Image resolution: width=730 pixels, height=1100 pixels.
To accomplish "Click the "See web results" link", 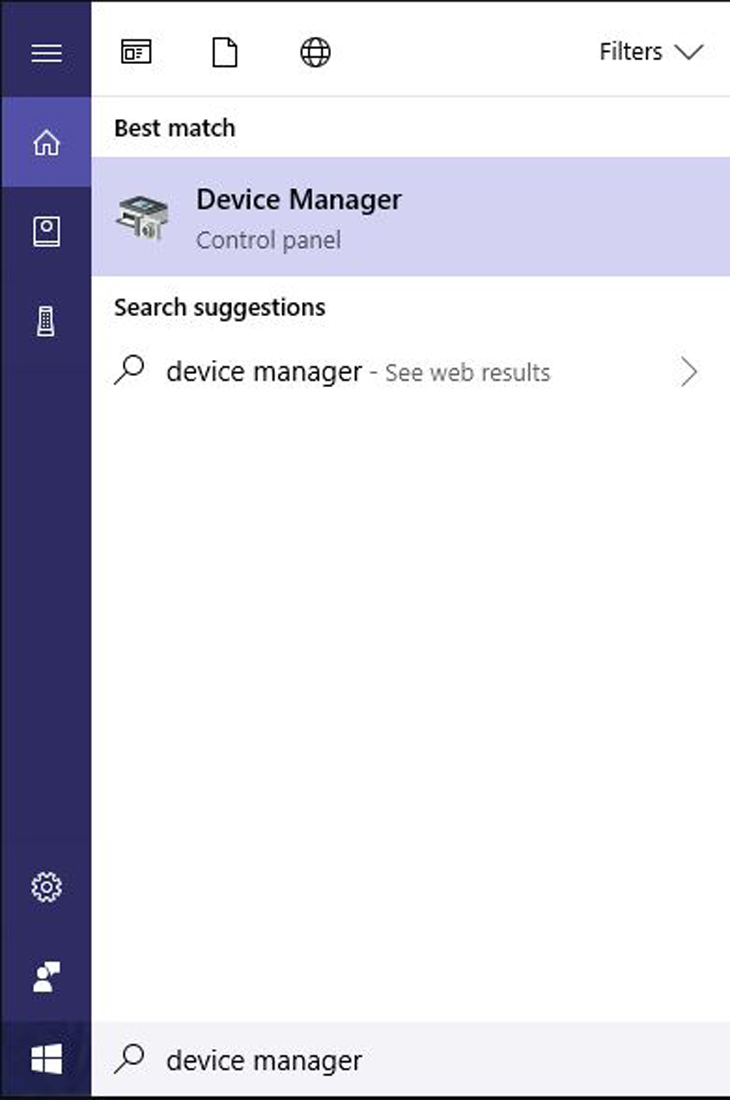I will pyautogui.click(x=467, y=373).
